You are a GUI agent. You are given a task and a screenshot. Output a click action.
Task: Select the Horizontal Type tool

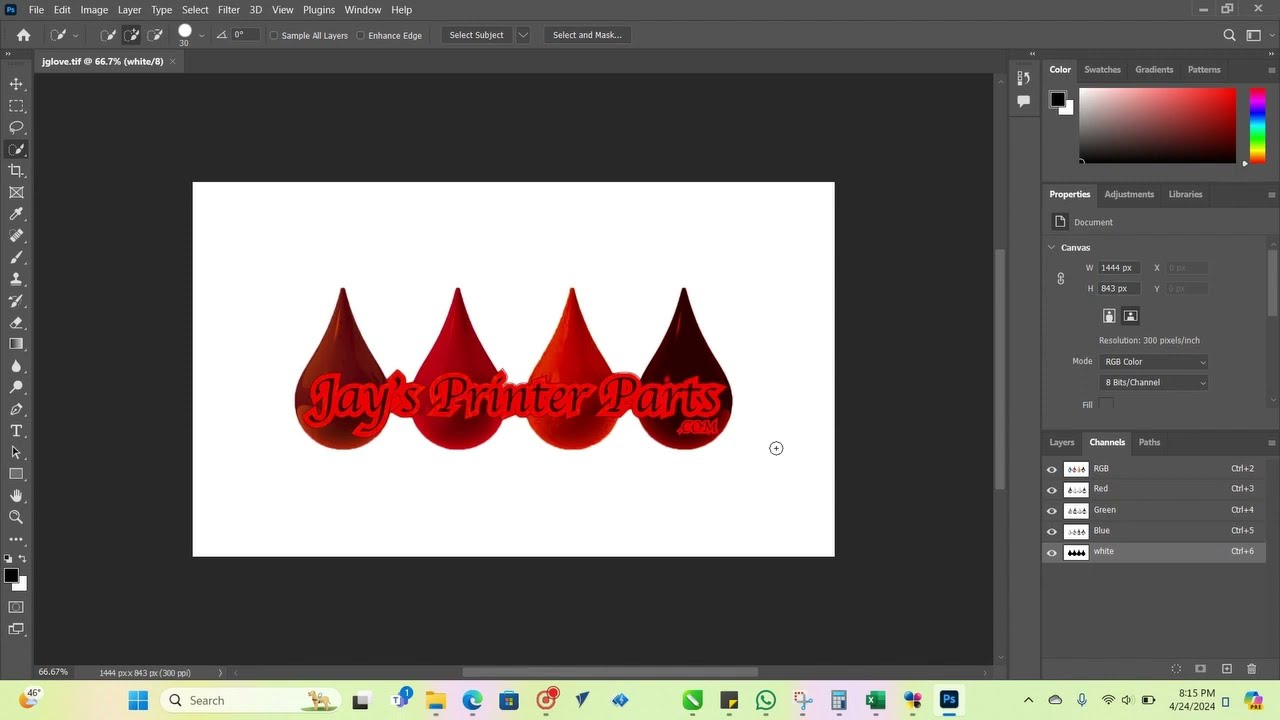coord(16,431)
